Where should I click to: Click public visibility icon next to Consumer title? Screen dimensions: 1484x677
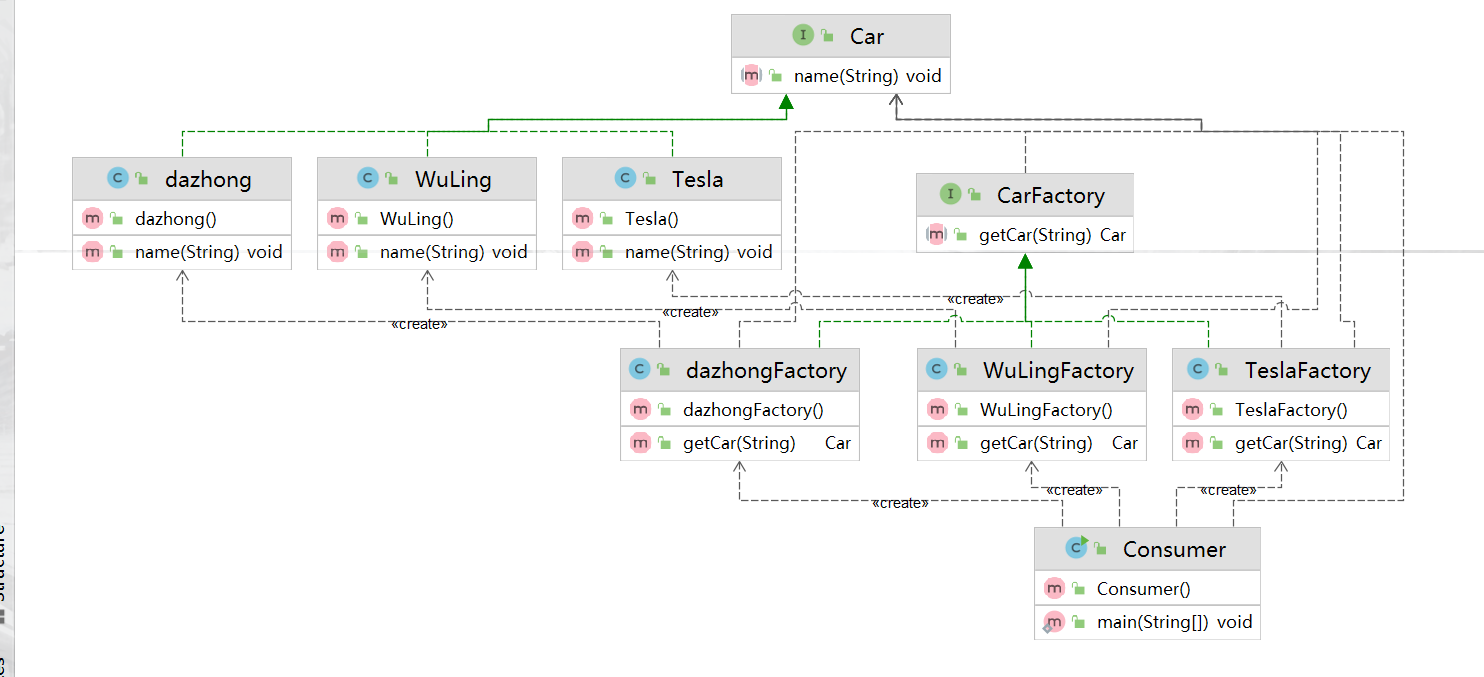[x=1101, y=549]
